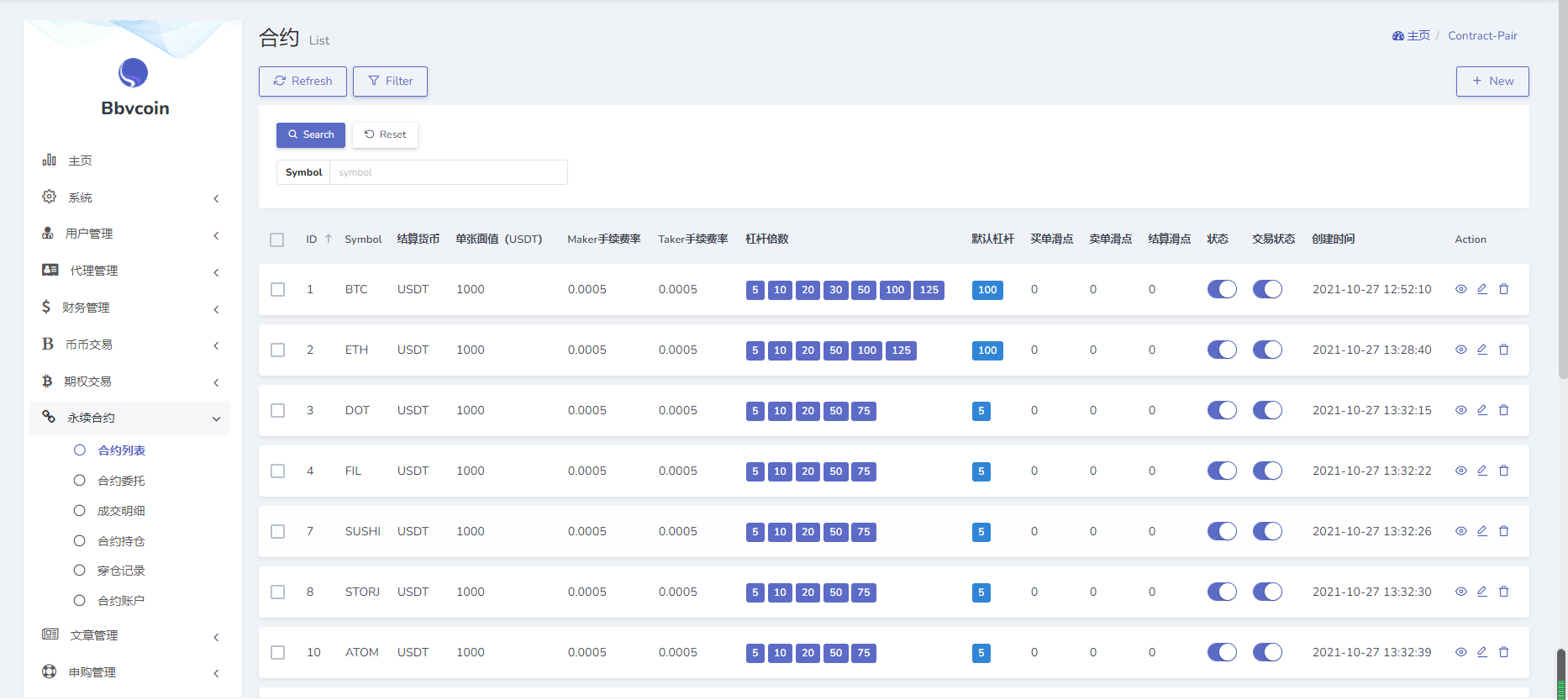View details of DOT contract row
Screen dimensions: 1568x700
point(1461,410)
